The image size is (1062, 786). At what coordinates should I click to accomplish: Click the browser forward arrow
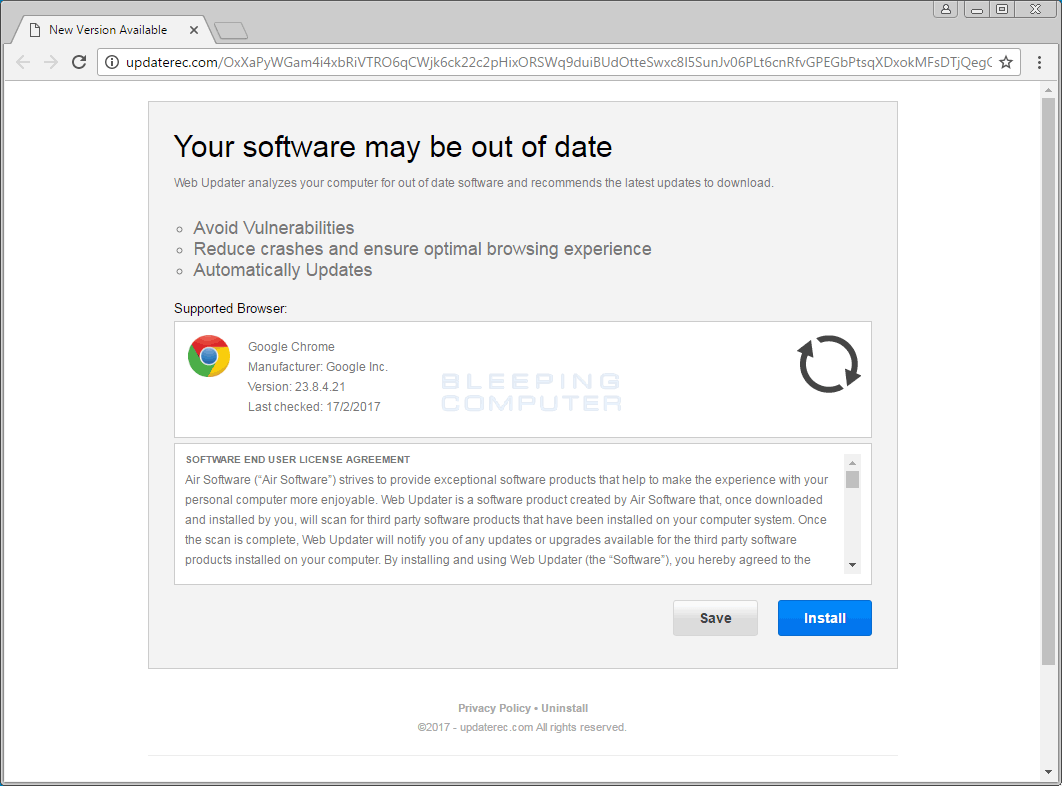point(51,62)
